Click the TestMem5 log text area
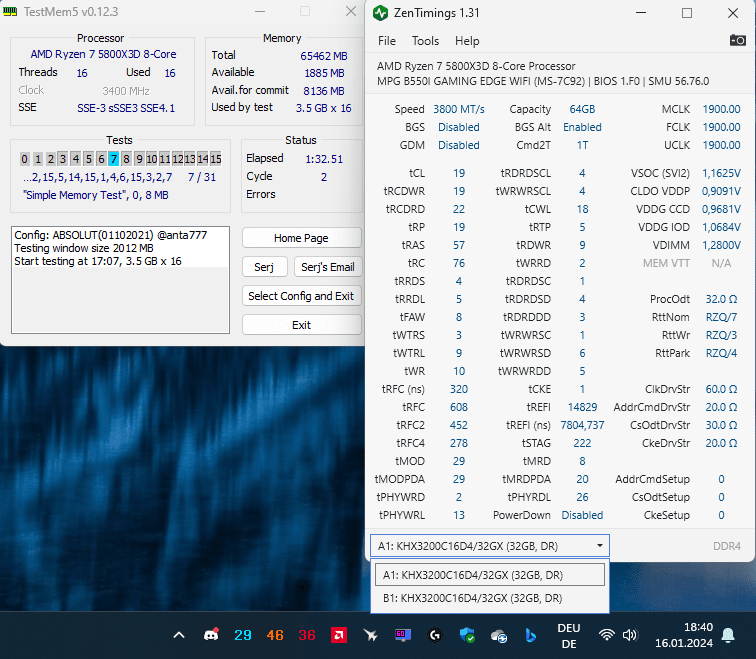 click(x=120, y=280)
